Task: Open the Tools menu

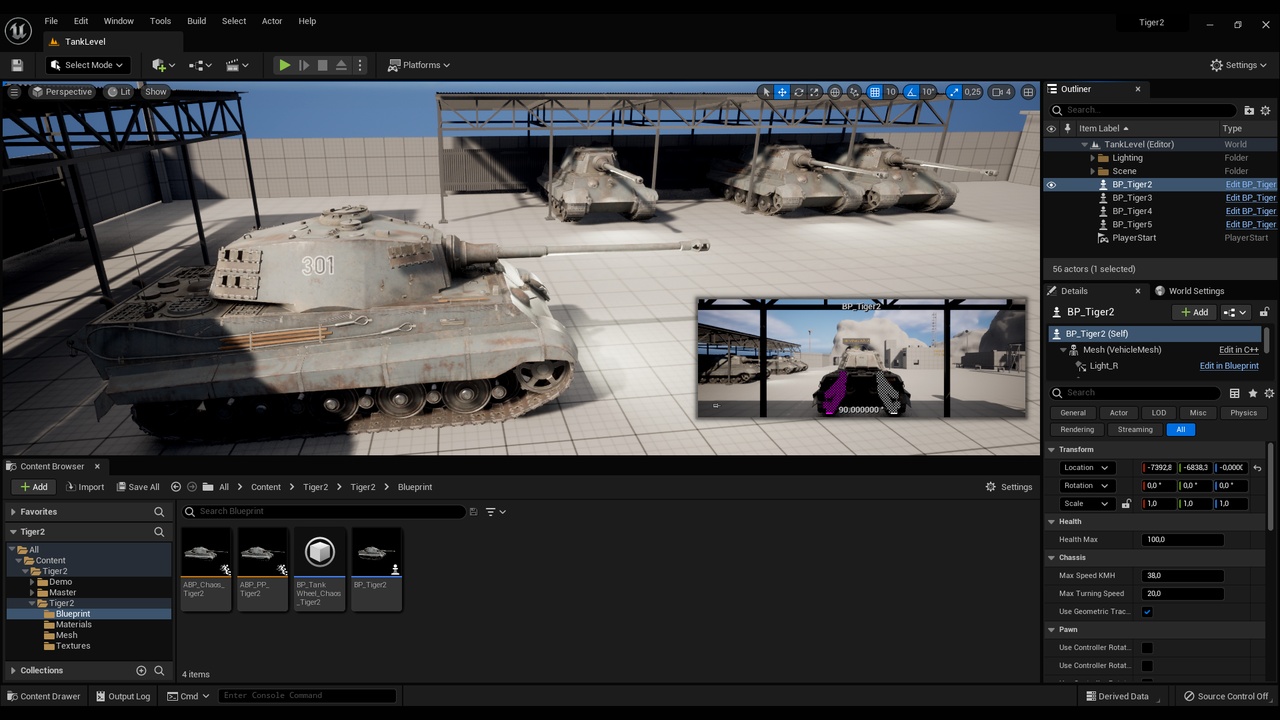Action: [160, 21]
